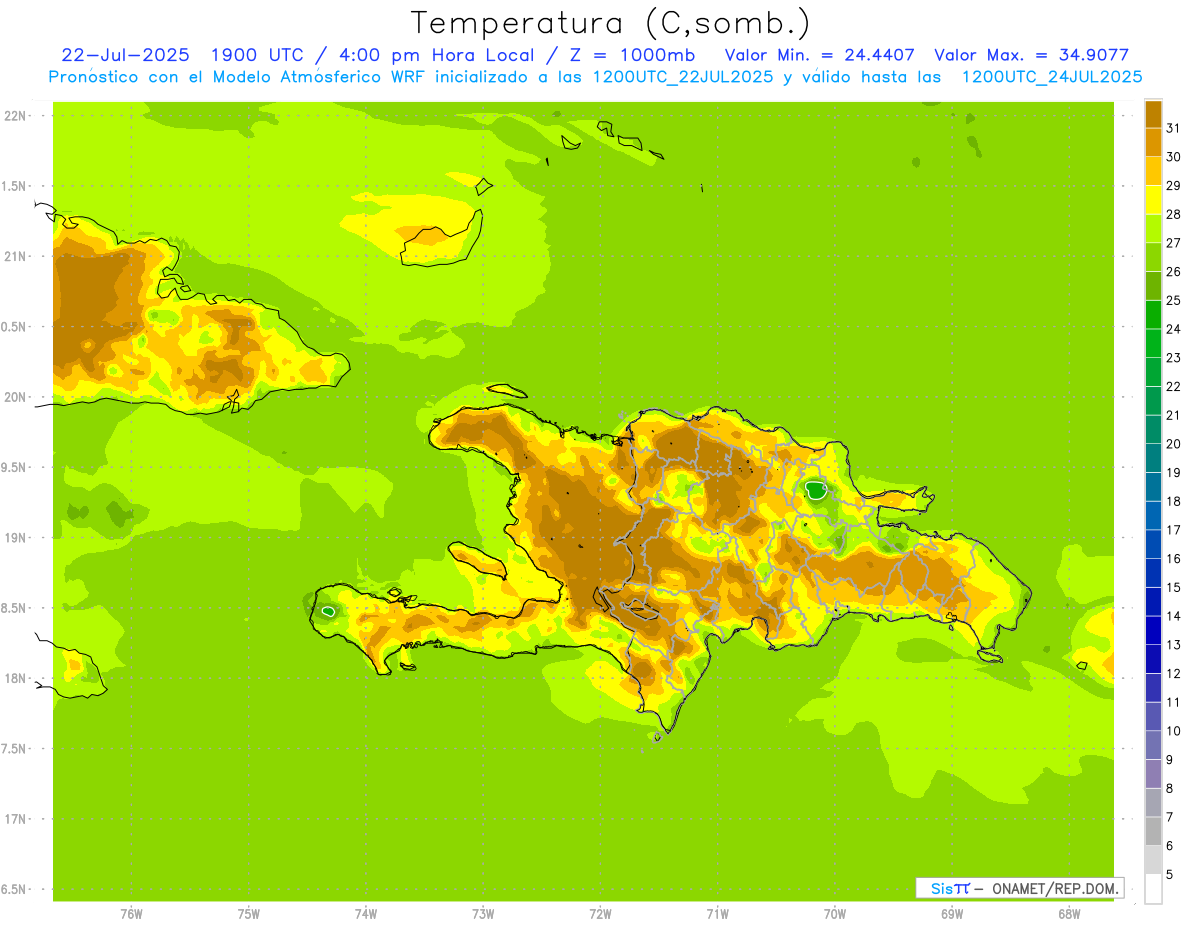
Task: Click the legend color band between 8 and 9
Action: 1153,774
